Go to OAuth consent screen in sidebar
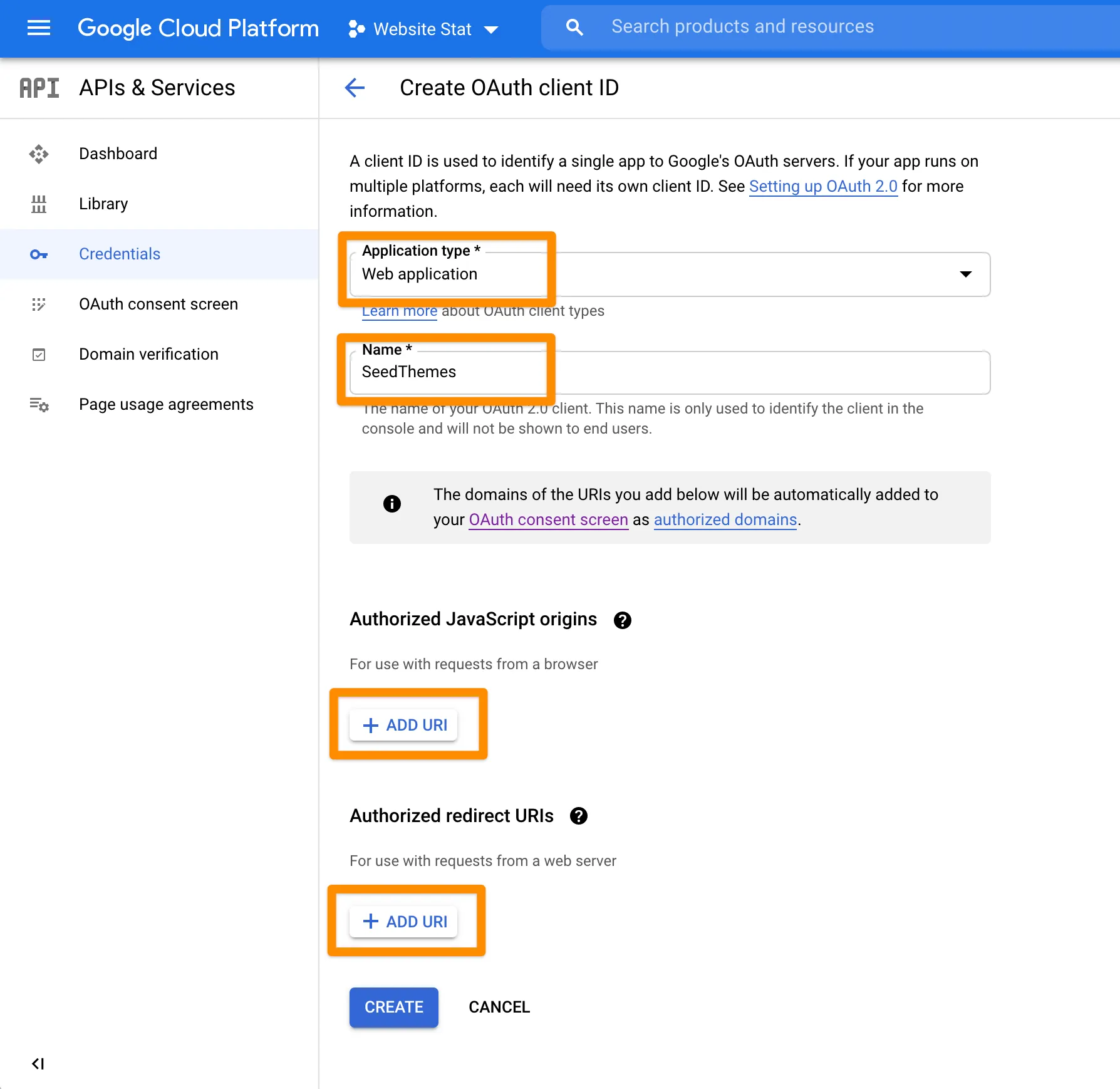 (158, 304)
